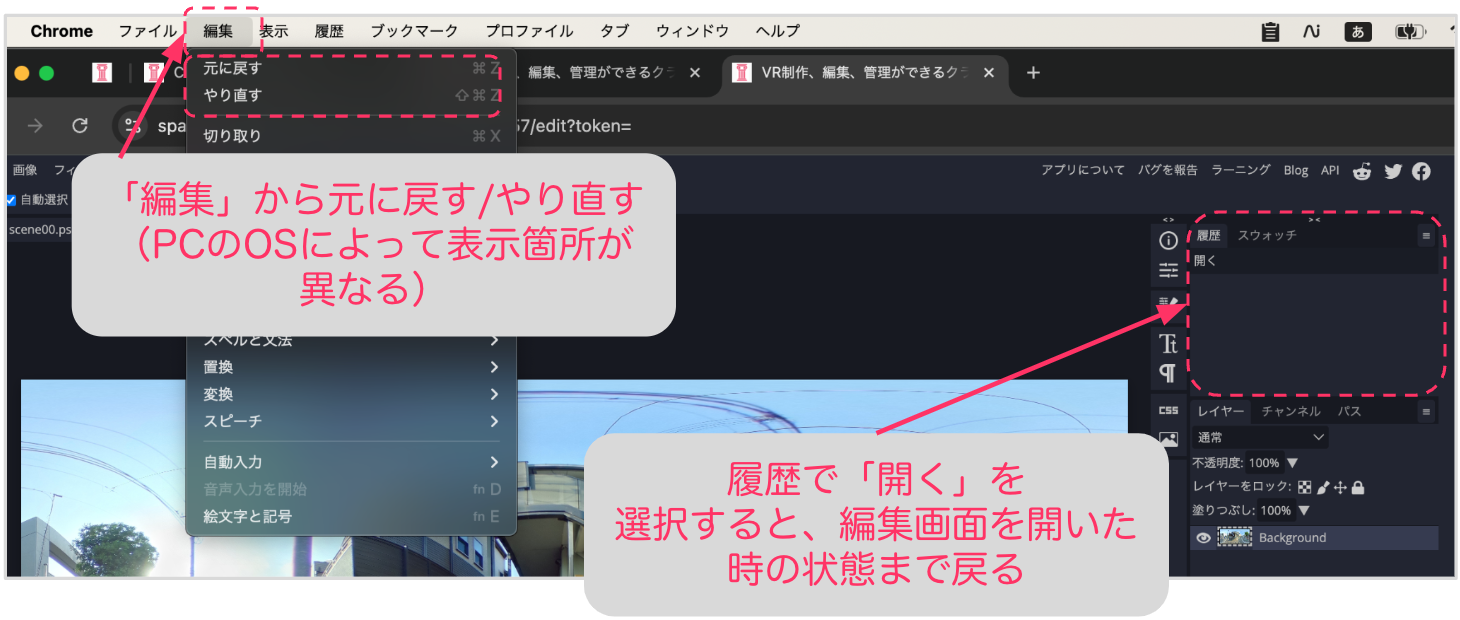Expand the スピーチ submenu
Viewport: 1460px width, 620px height.
[x=351, y=421]
